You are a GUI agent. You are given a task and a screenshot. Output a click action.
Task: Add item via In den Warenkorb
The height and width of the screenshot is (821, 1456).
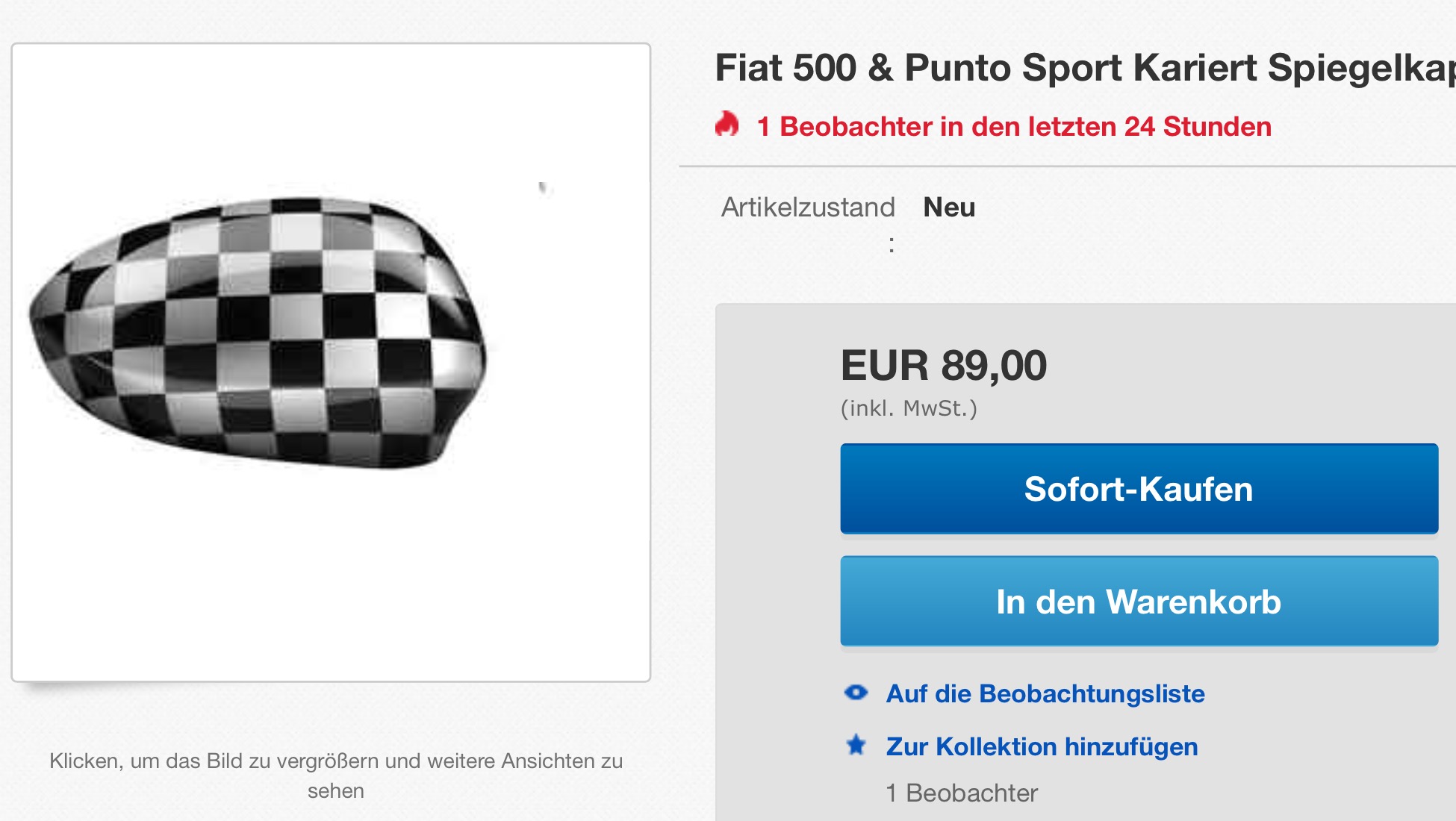[1139, 602]
